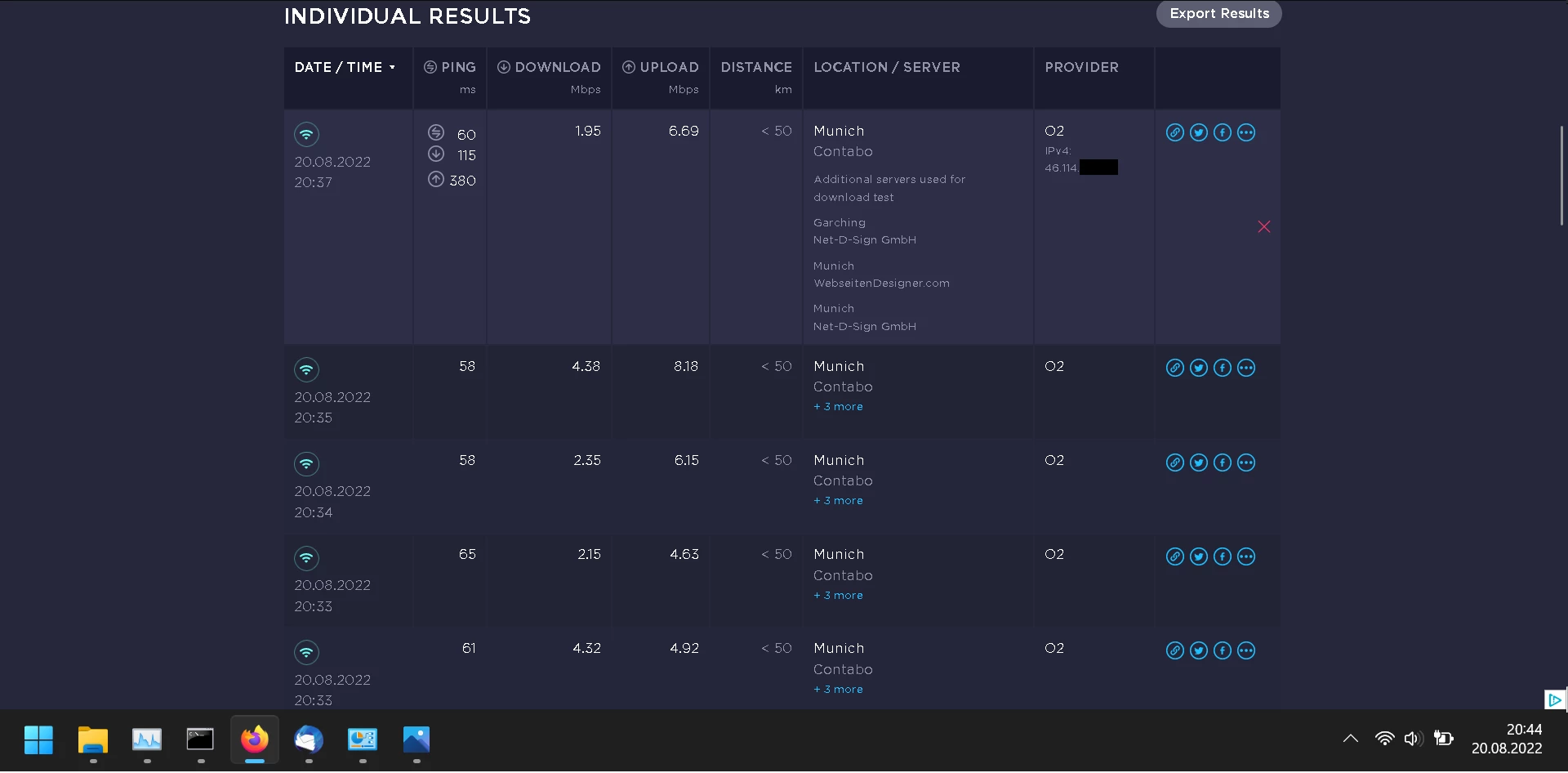Screen dimensions: 1568x773
Task: Open more options for the 4.92 upload row
Action: coord(1245,650)
